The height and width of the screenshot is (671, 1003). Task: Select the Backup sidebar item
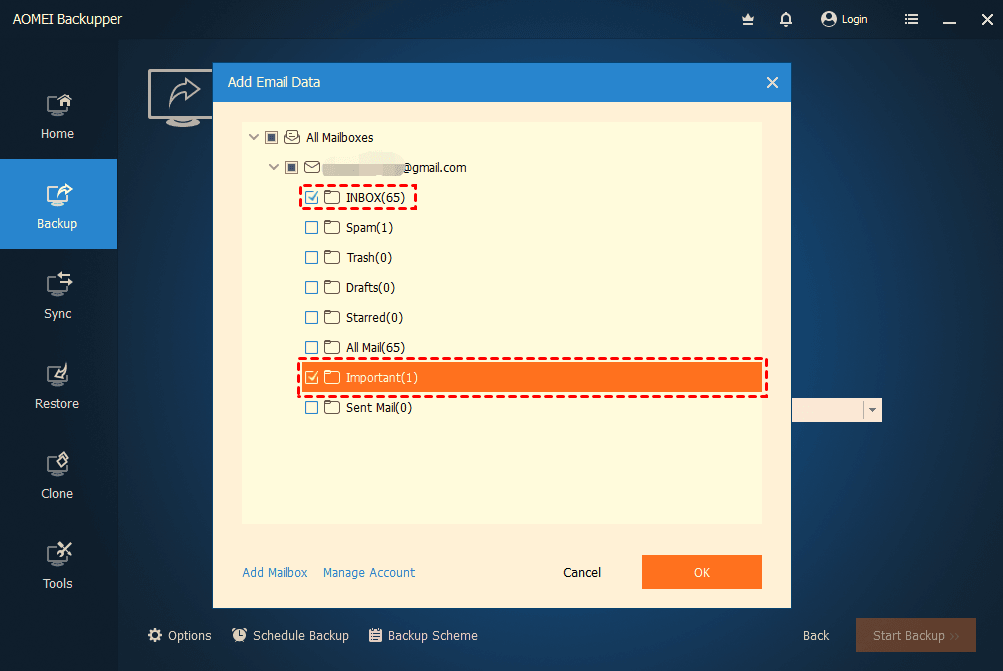pos(58,205)
